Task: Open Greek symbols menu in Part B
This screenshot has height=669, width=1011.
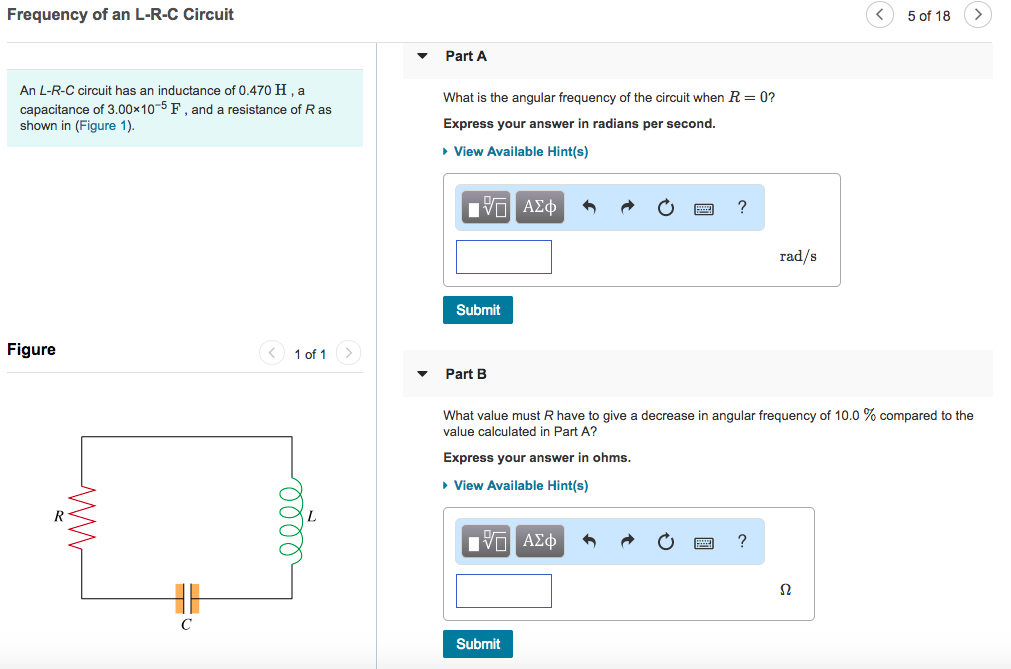Action: coord(539,541)
